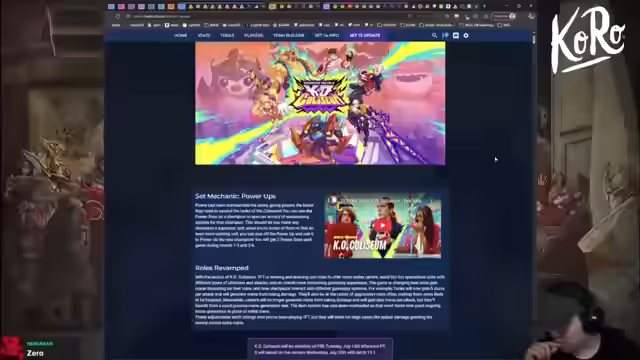Viewport: 640px width, 360px height.
Task: Open the SET 14 INFO page
Action: pos(327,36)
